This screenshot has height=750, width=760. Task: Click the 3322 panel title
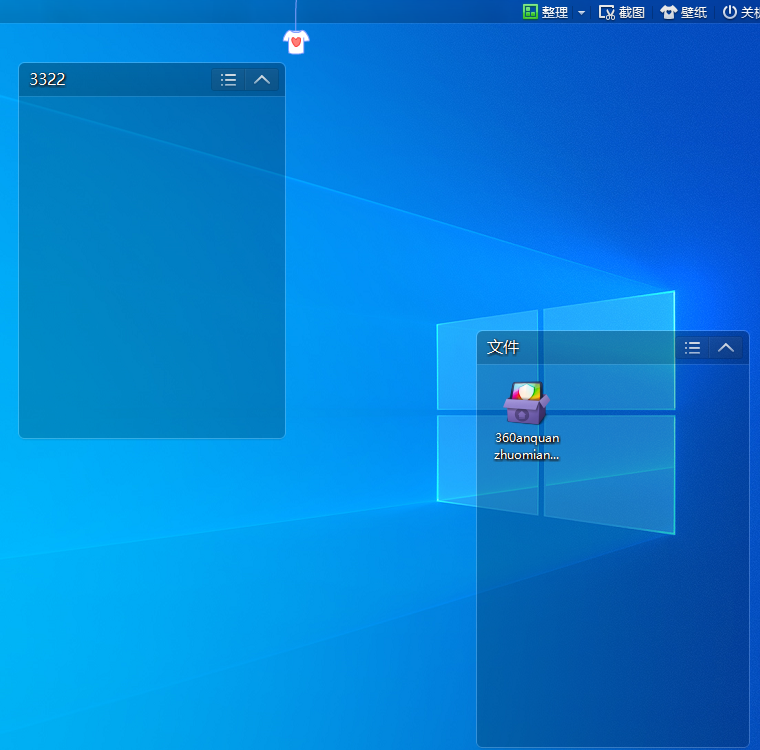48,80
